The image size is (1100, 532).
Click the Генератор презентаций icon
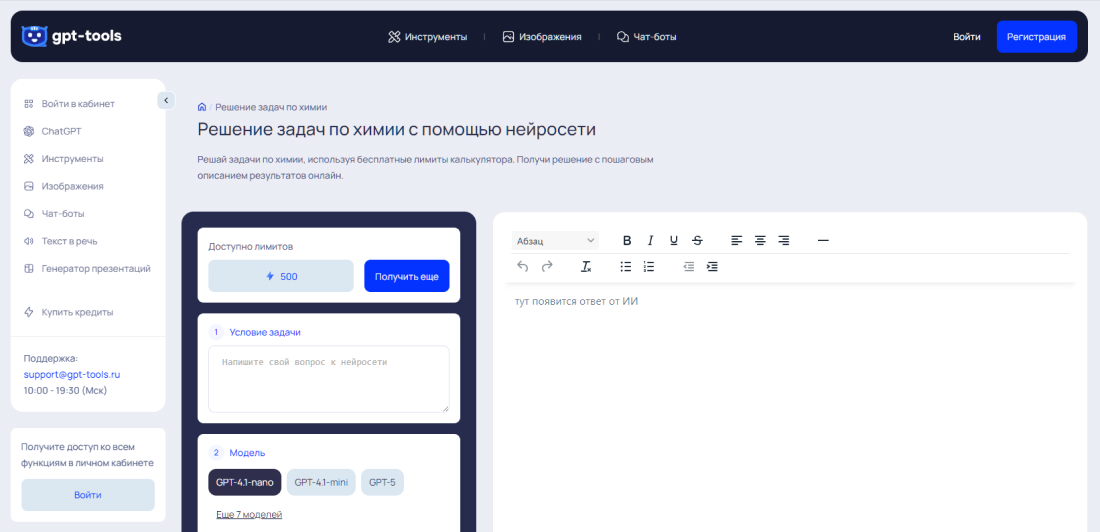(x=29, y=268)
